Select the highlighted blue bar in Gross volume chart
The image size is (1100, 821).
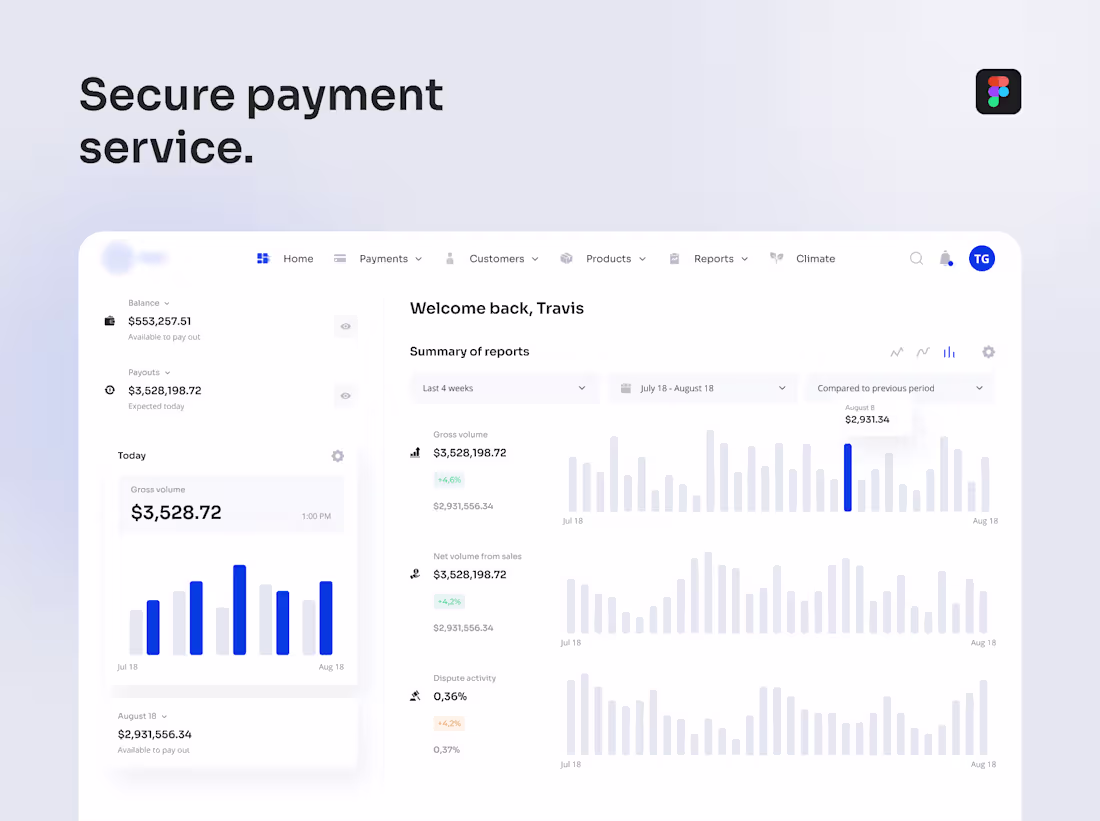tap(847, 480)
